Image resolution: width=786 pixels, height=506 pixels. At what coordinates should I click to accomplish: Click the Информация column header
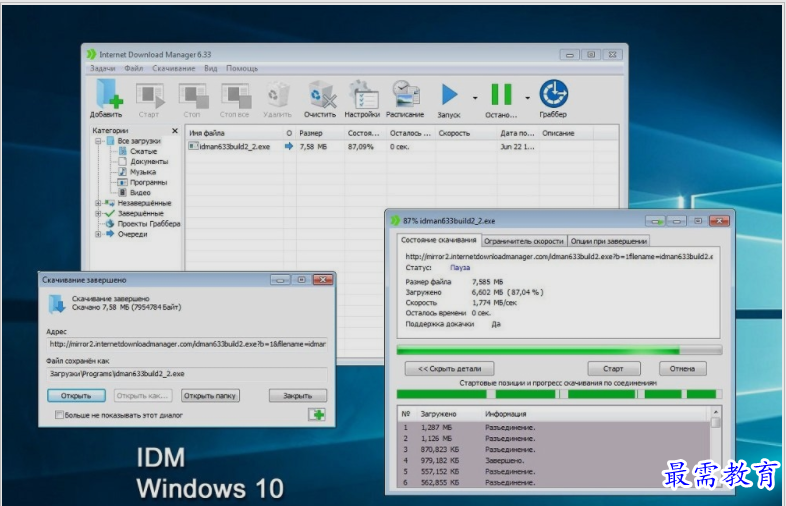pyautogui.click(x=505, y=414)
